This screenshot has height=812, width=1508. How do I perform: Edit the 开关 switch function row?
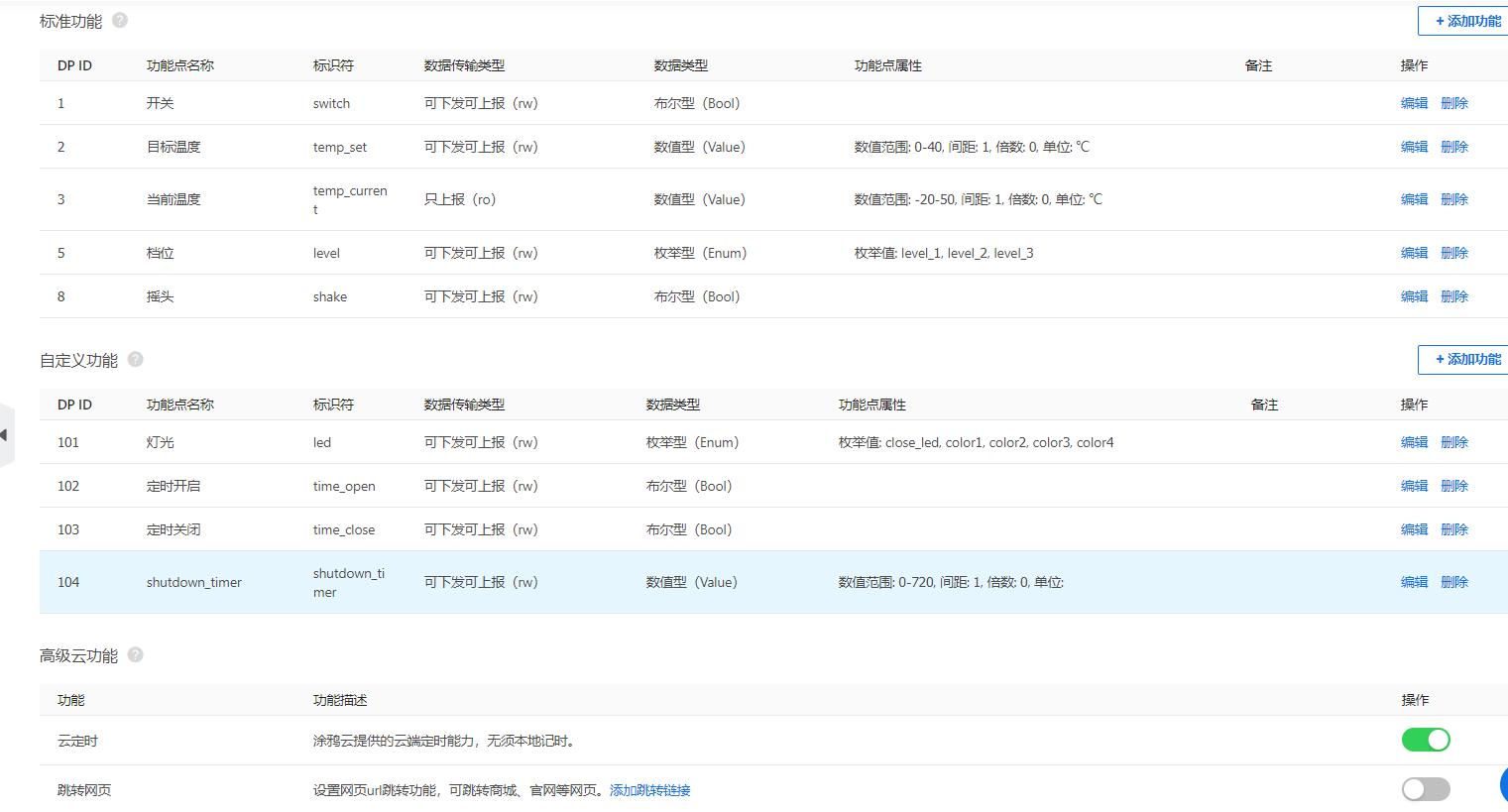[x=1414, y=103]
